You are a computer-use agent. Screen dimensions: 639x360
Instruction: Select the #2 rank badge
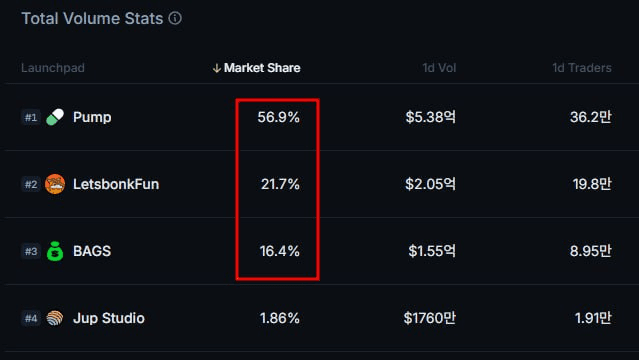coord(31,184)
